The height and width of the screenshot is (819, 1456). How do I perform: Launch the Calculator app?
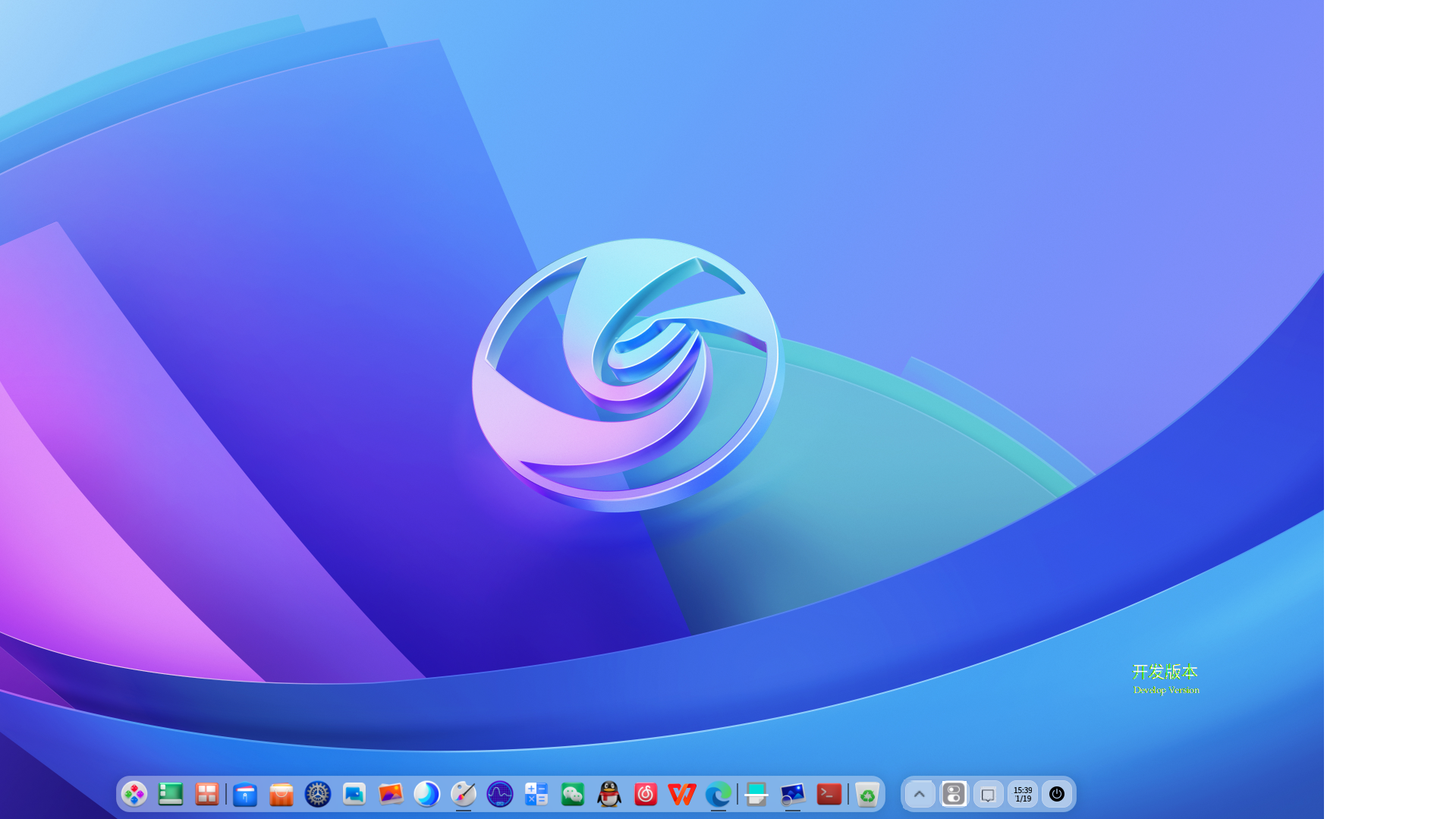[536, 794]
